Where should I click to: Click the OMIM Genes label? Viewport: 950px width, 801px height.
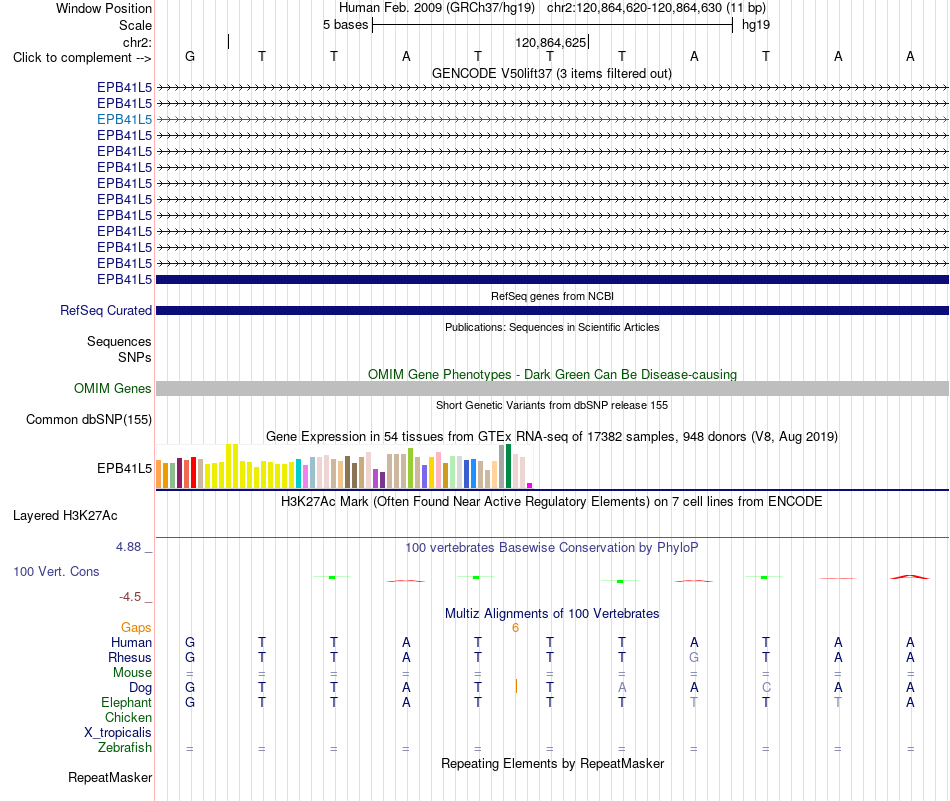click(x=112, y=388)
